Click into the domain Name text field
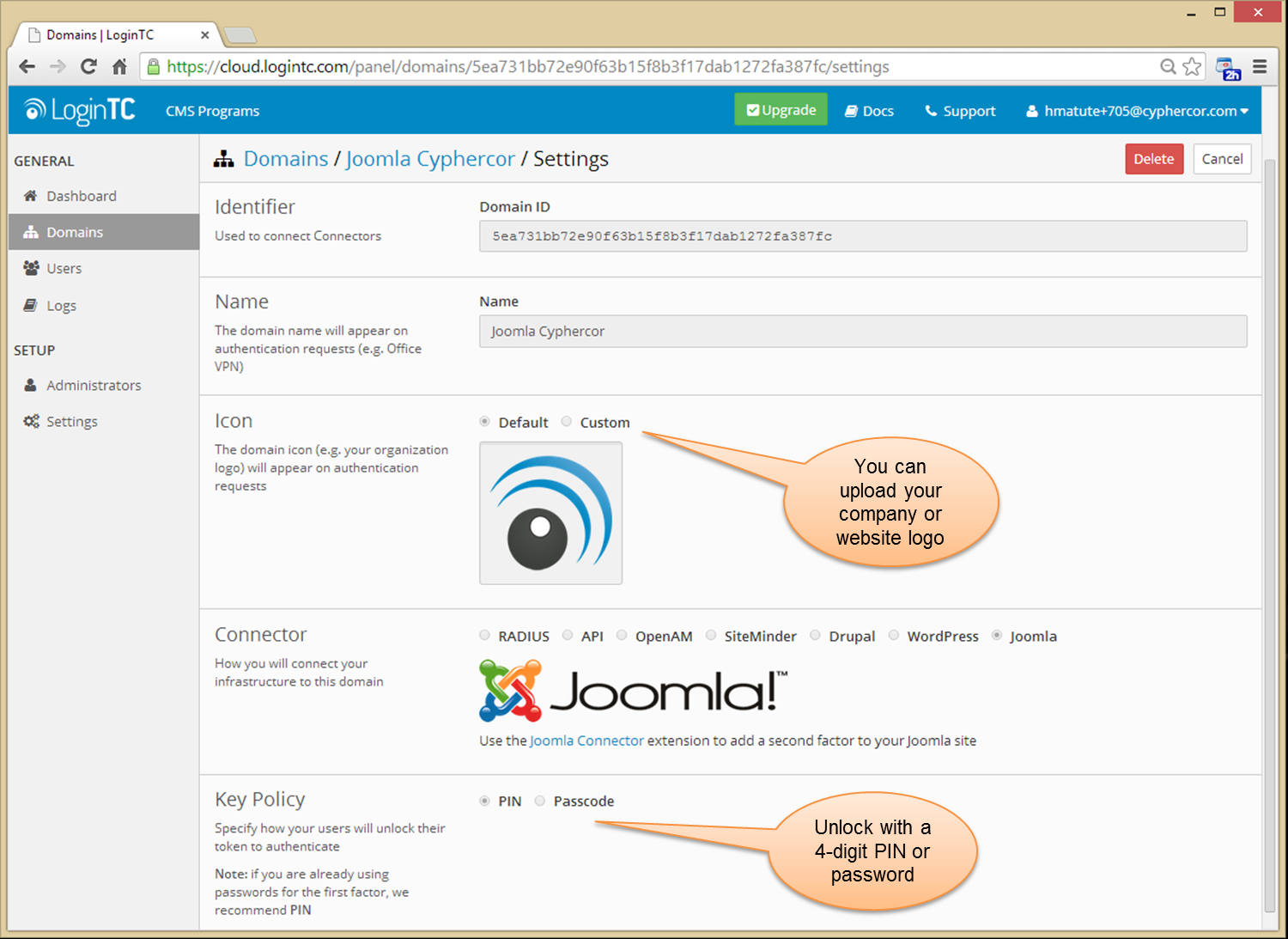This screenshot has width=1288, height=939. 862,332
